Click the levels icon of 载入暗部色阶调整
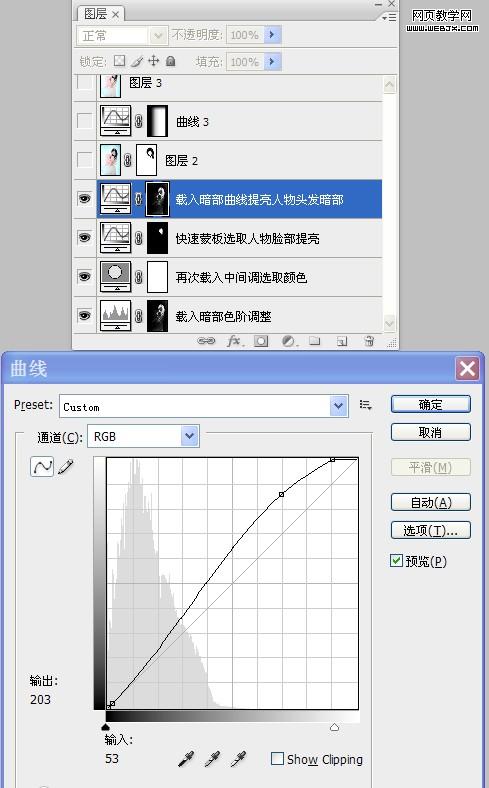489x788 pixels. (x=116, y=316)
